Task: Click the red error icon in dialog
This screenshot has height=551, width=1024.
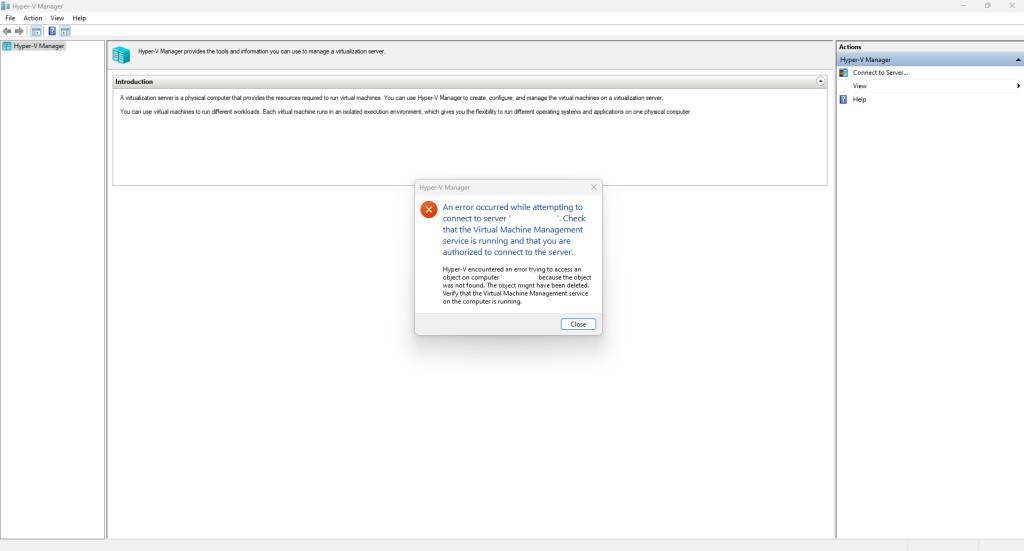Action: click(x=428, y=209)
